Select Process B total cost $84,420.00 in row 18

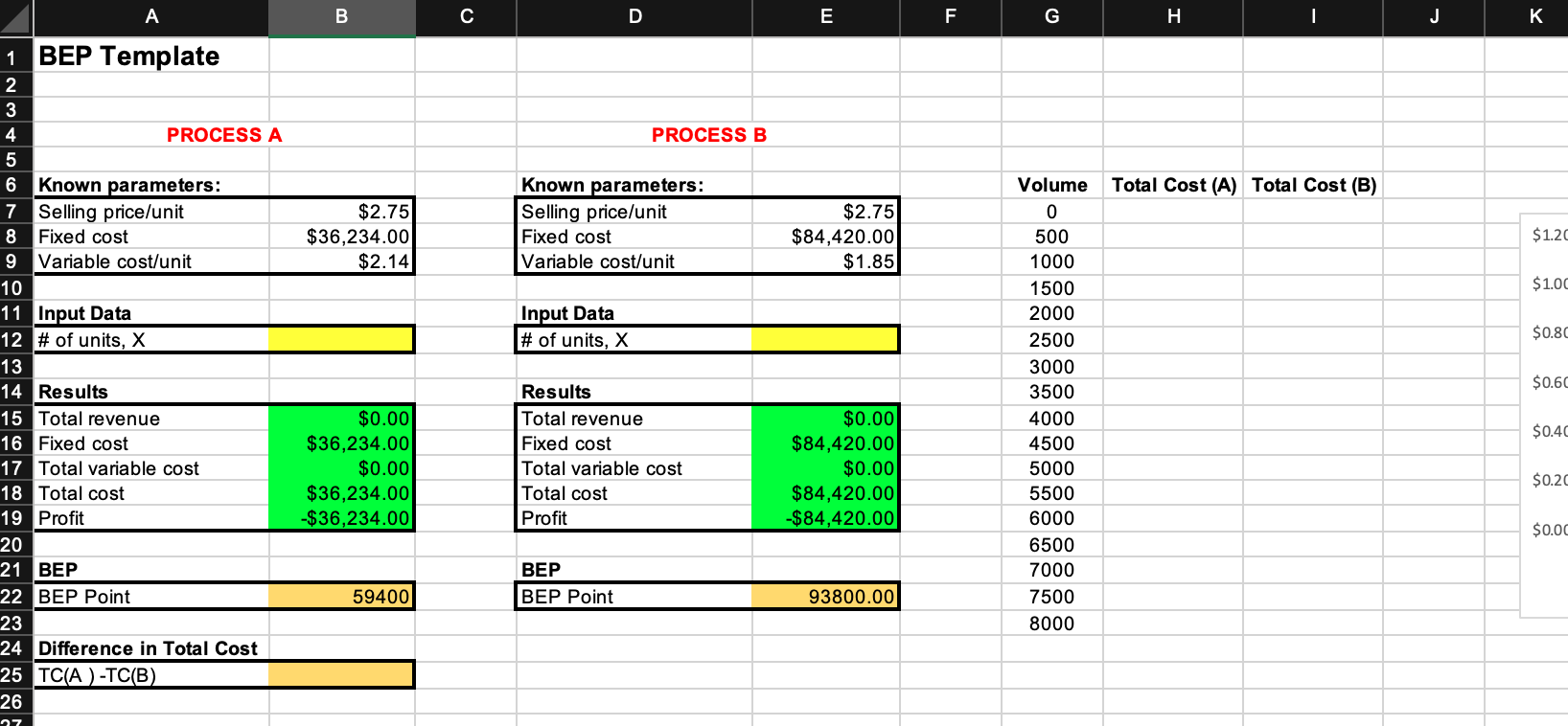(x=826, y=493)
